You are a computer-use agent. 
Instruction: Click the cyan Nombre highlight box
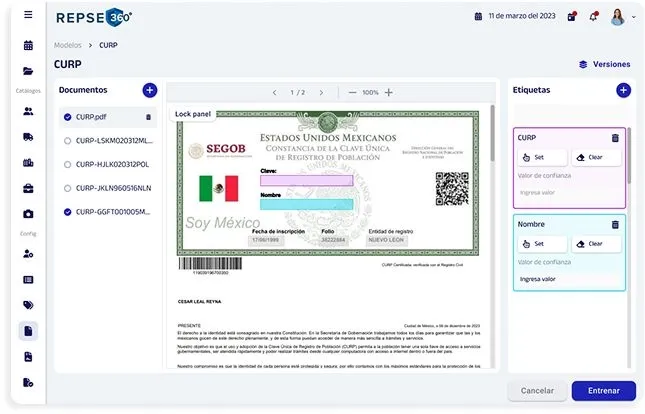click(306, 204)
